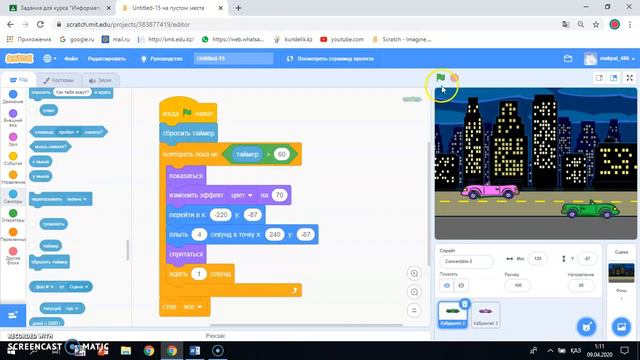Open the все dropdown in стоп block
Screen dimensions: 640x360
(193, 307)
